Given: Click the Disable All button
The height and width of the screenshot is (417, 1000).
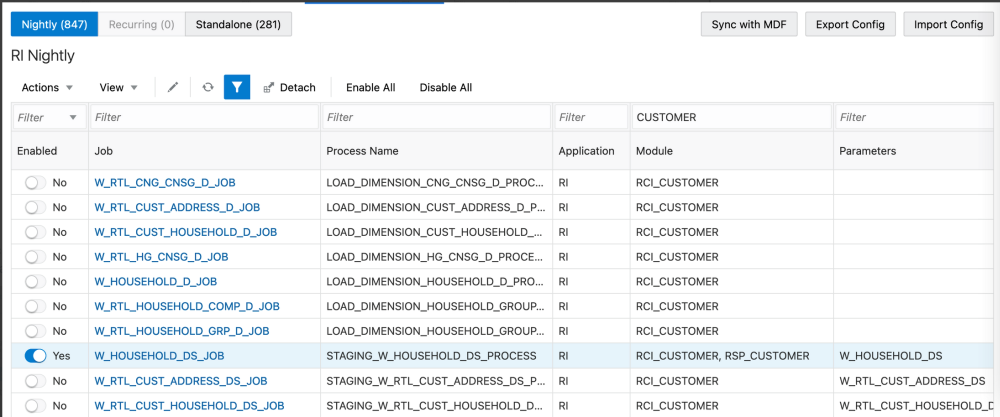Looking at the screenshot, I should (x=446, y=87).
